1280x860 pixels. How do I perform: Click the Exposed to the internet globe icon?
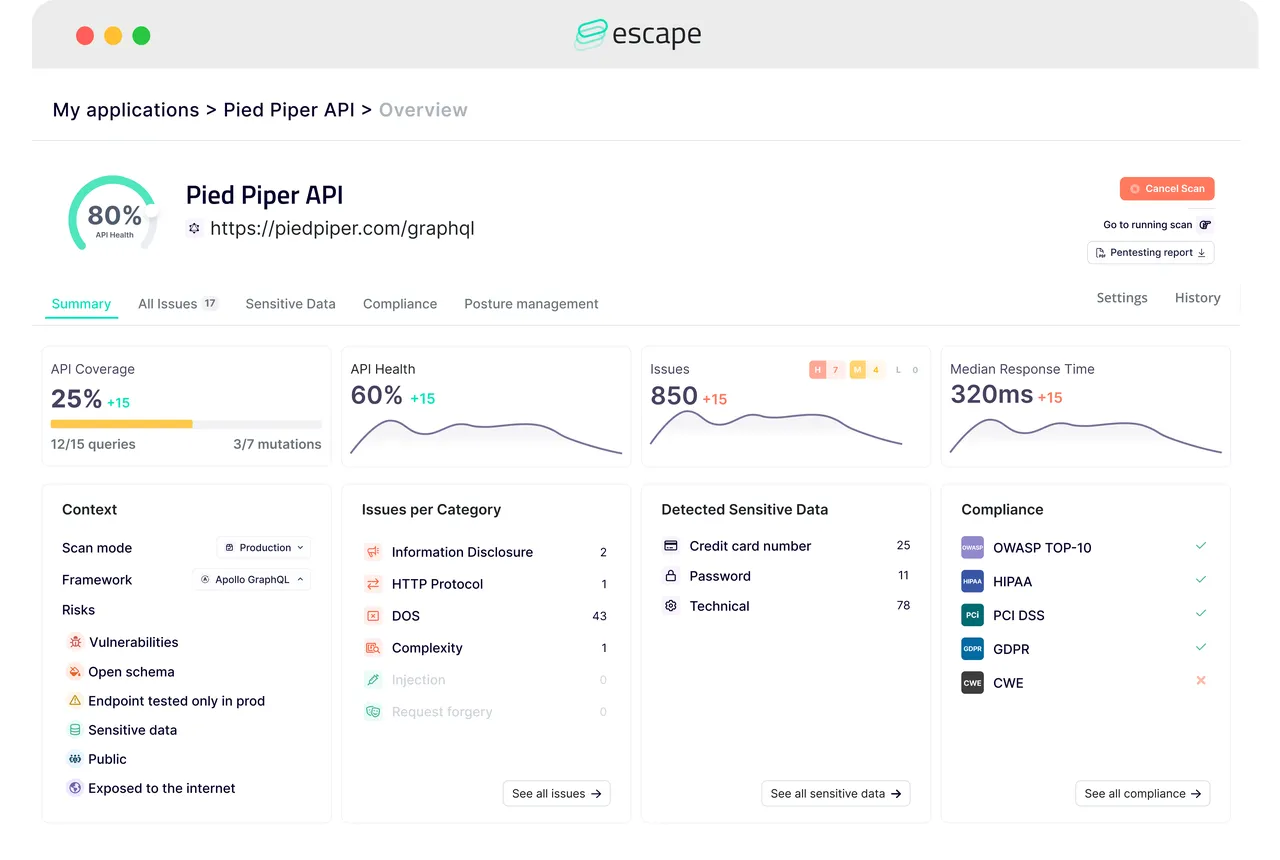pyautogui.click(x=75, y=788)
